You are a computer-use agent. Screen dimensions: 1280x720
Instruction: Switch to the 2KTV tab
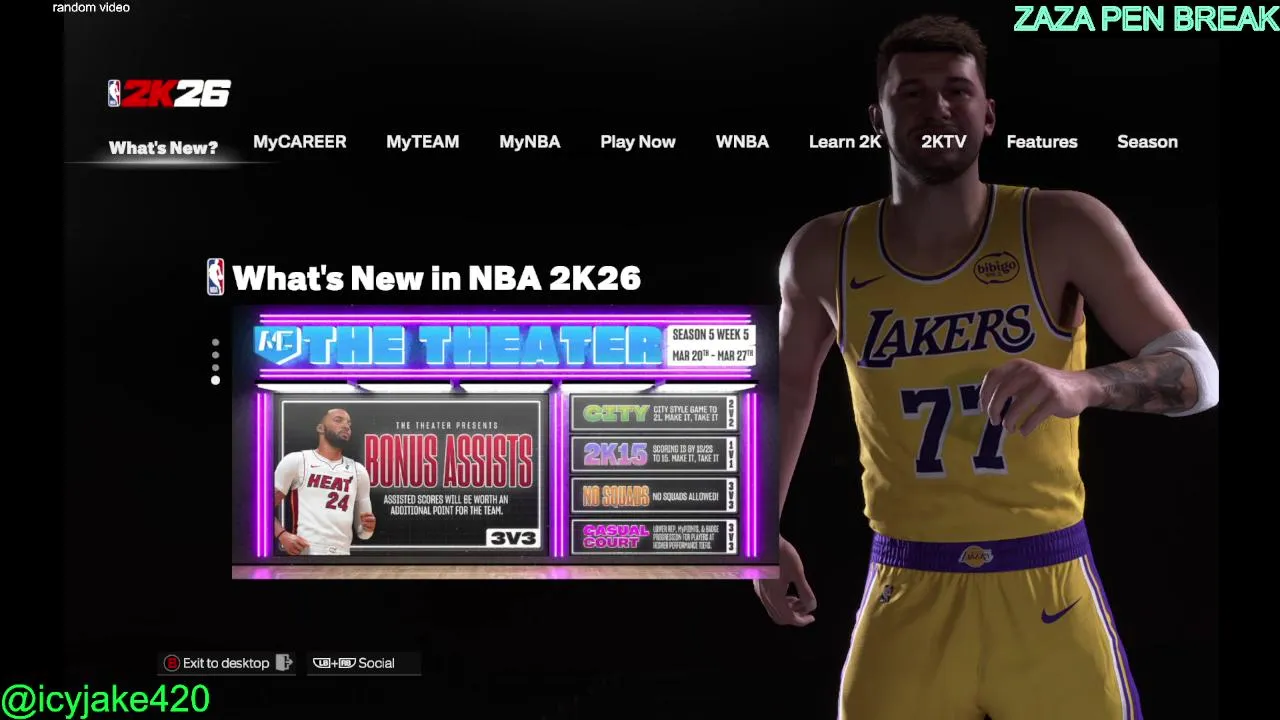tap(944, 142)
